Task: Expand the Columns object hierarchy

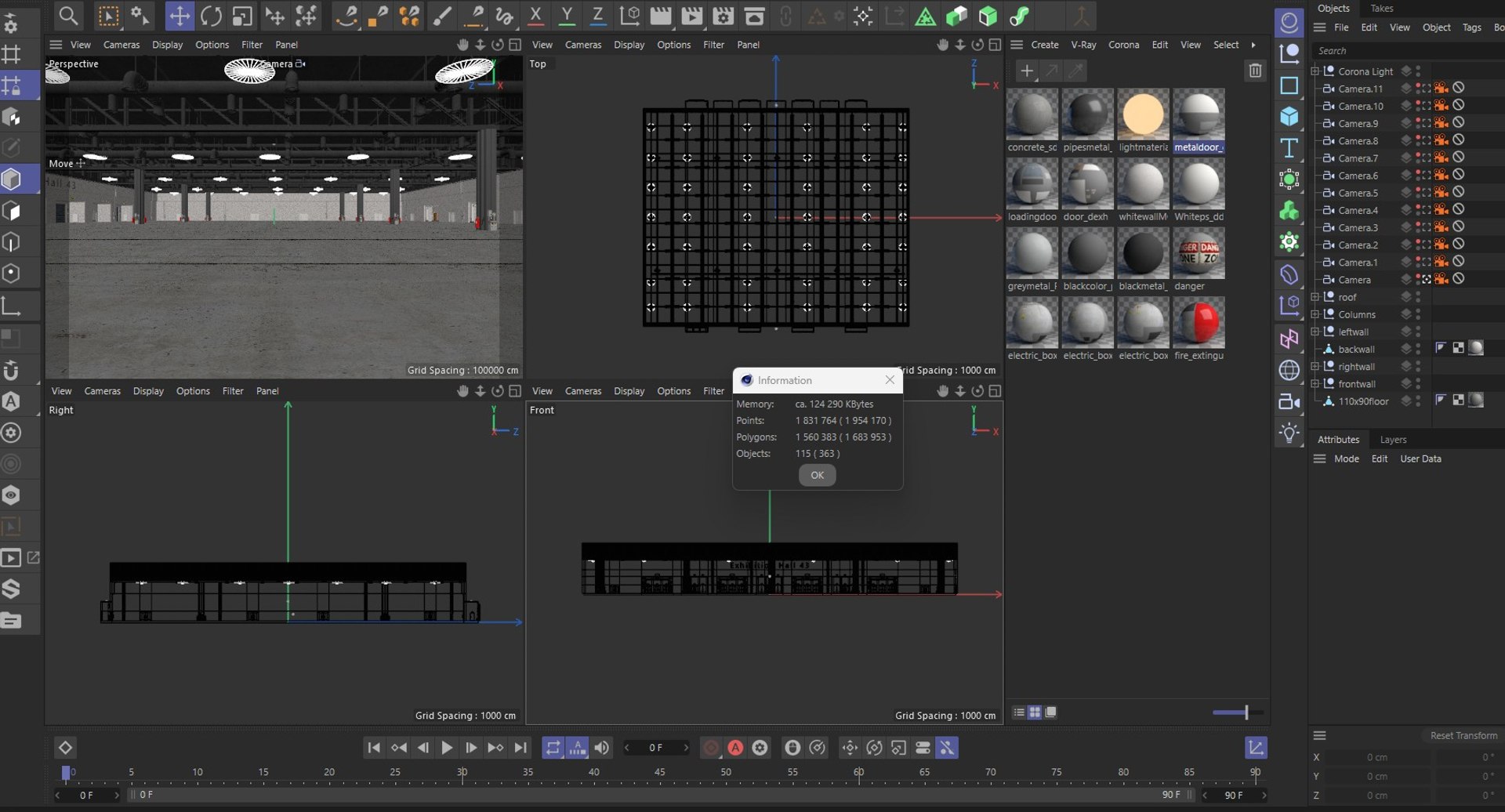Action: pyautogui.click(x=1315, y=314)
